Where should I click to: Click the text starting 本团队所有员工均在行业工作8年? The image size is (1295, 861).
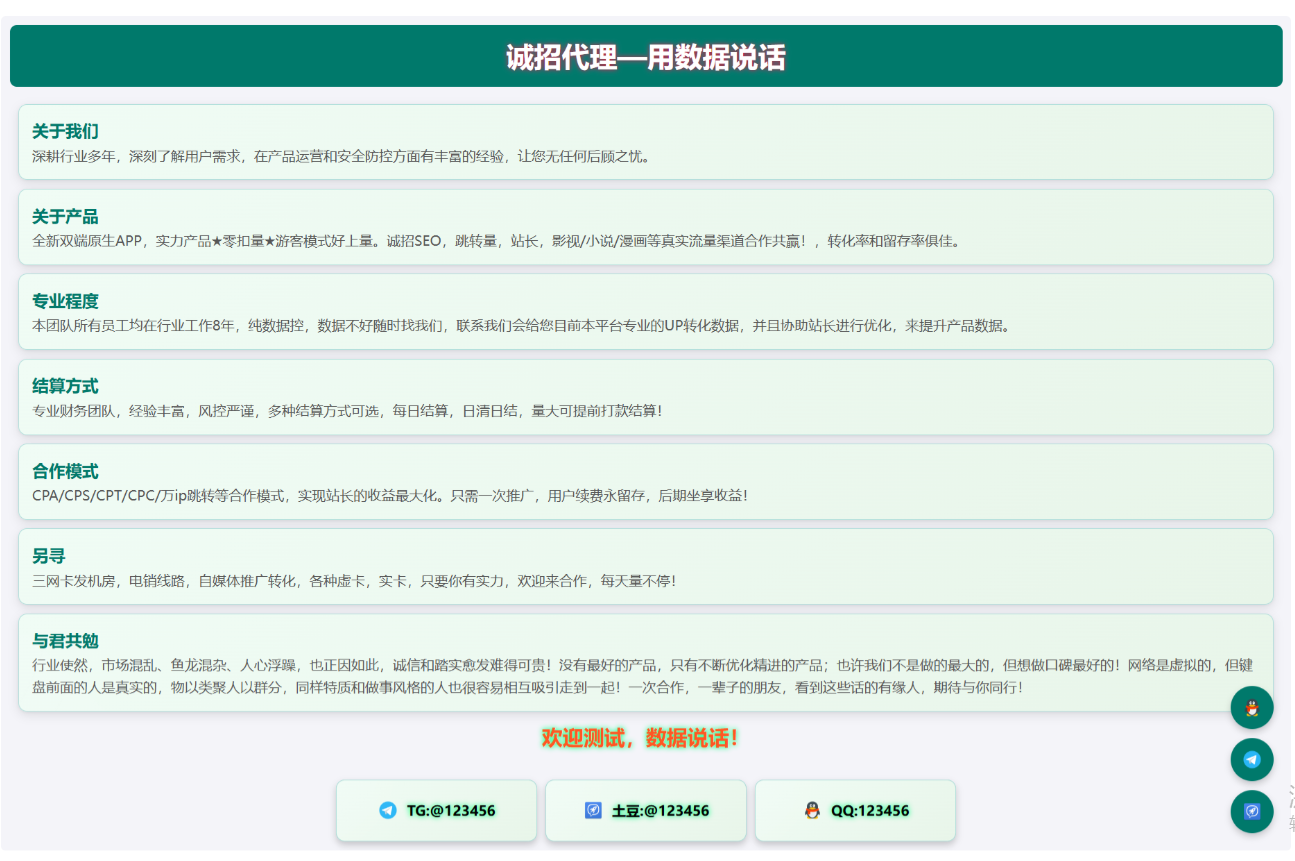(521, 326)
